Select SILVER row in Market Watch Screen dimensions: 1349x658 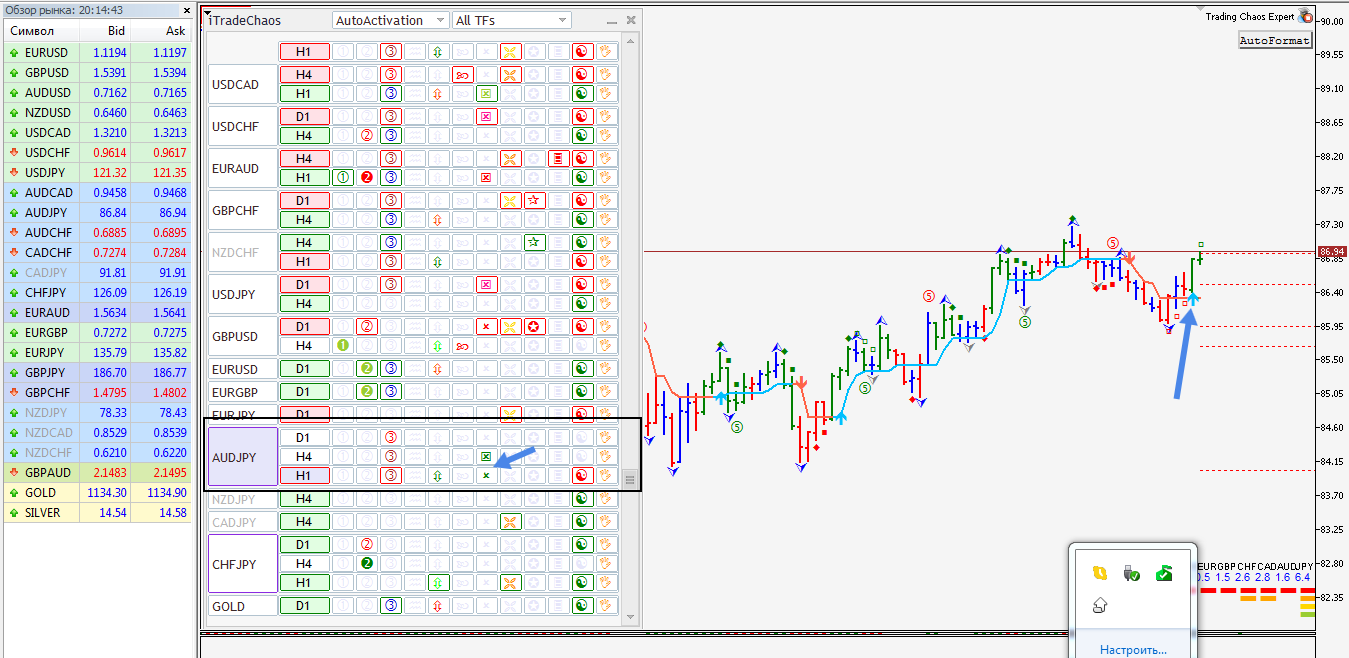[x=97, y=512]
